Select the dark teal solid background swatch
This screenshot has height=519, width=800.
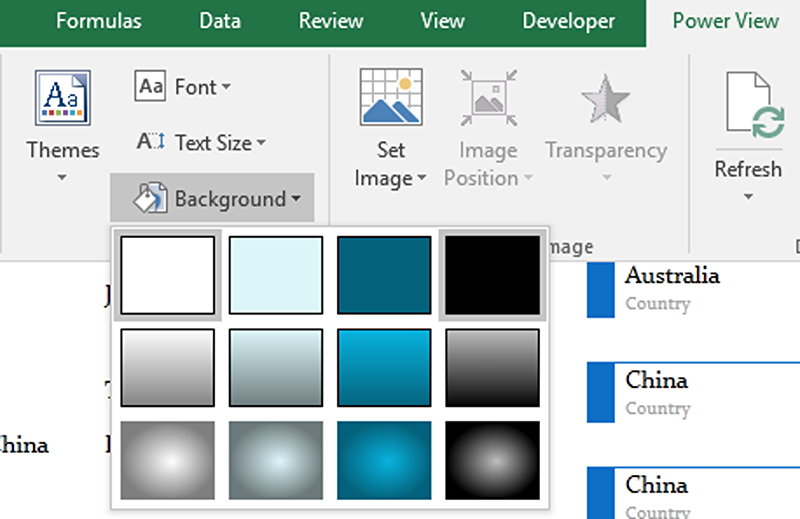pyautogui.click(x=384, y=275)
